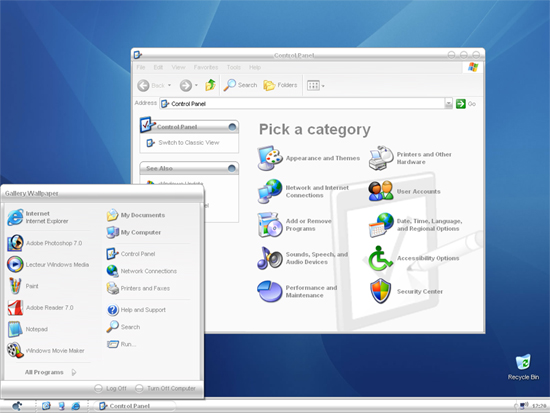550x413 pixels.
Task: Open User Accounts category icon
Action: (381, 191)
